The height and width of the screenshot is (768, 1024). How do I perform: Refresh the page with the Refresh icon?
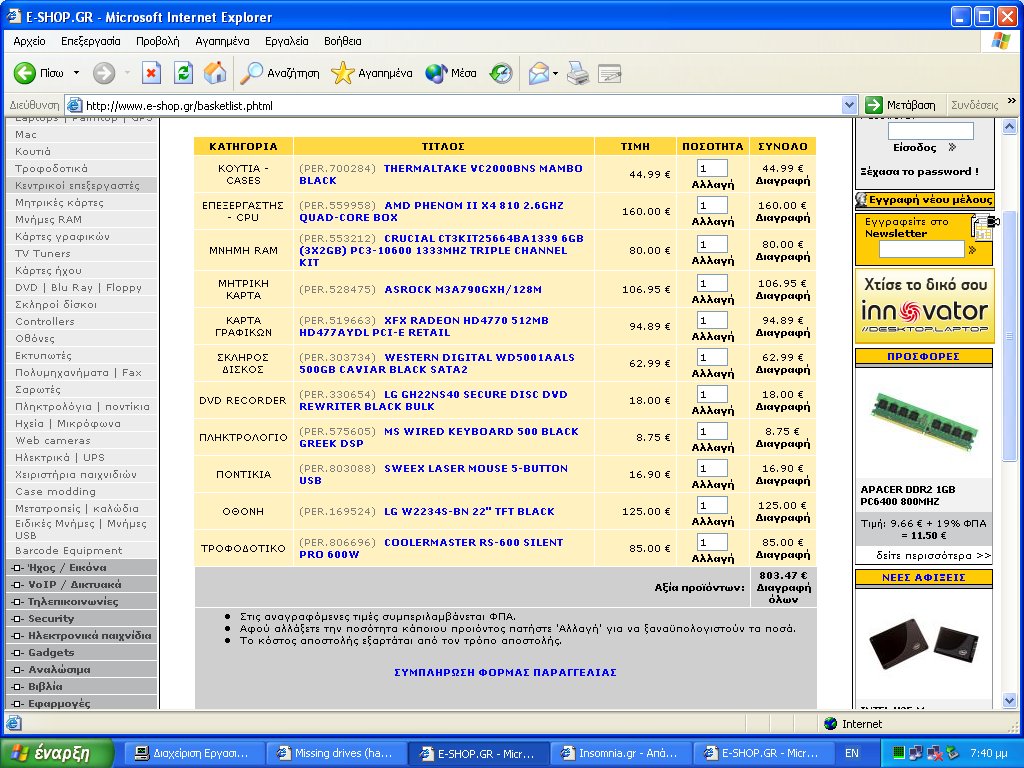[183, 73]
